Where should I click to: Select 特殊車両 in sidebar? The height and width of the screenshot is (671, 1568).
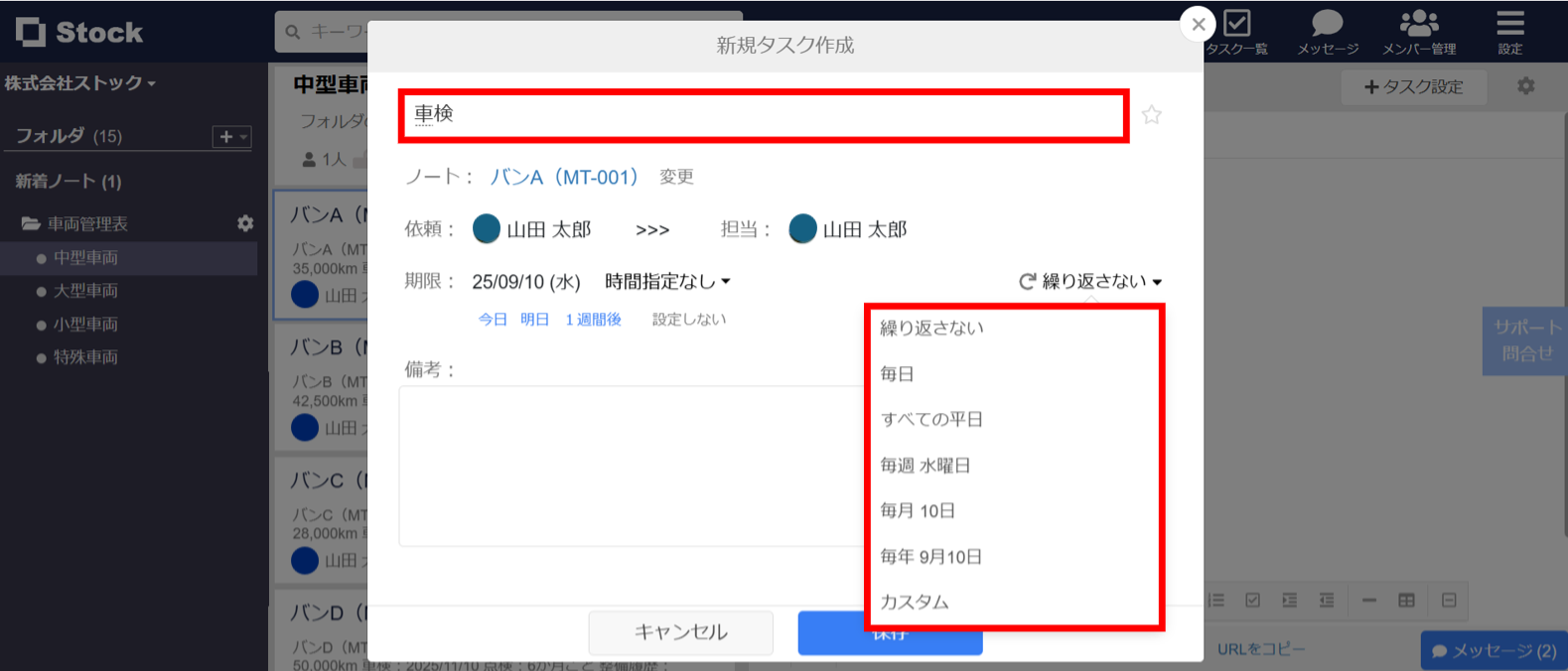tap(85, 357)
